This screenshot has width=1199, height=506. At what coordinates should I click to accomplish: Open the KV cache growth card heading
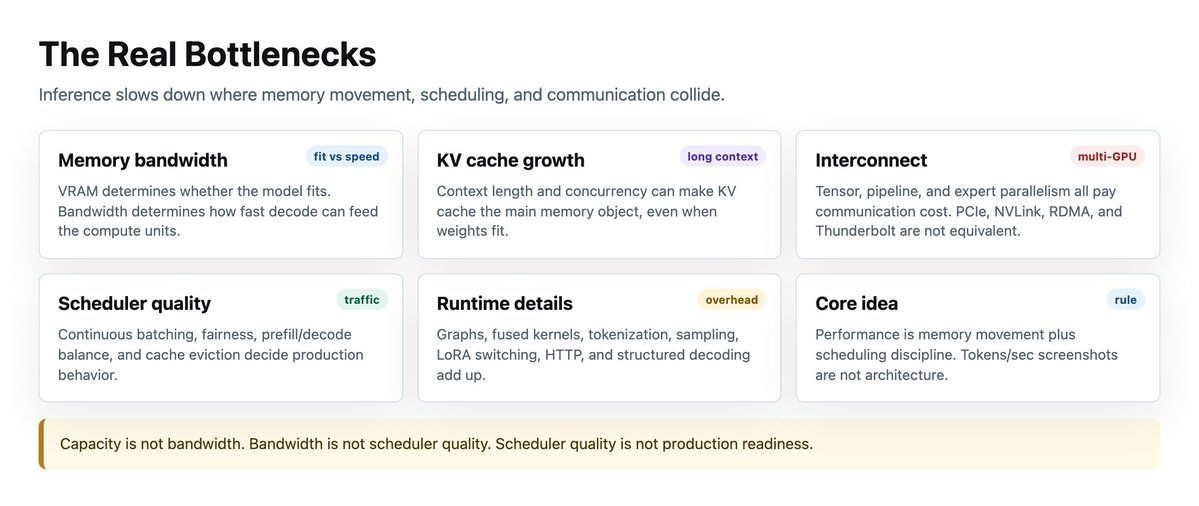tap(511, 161)
